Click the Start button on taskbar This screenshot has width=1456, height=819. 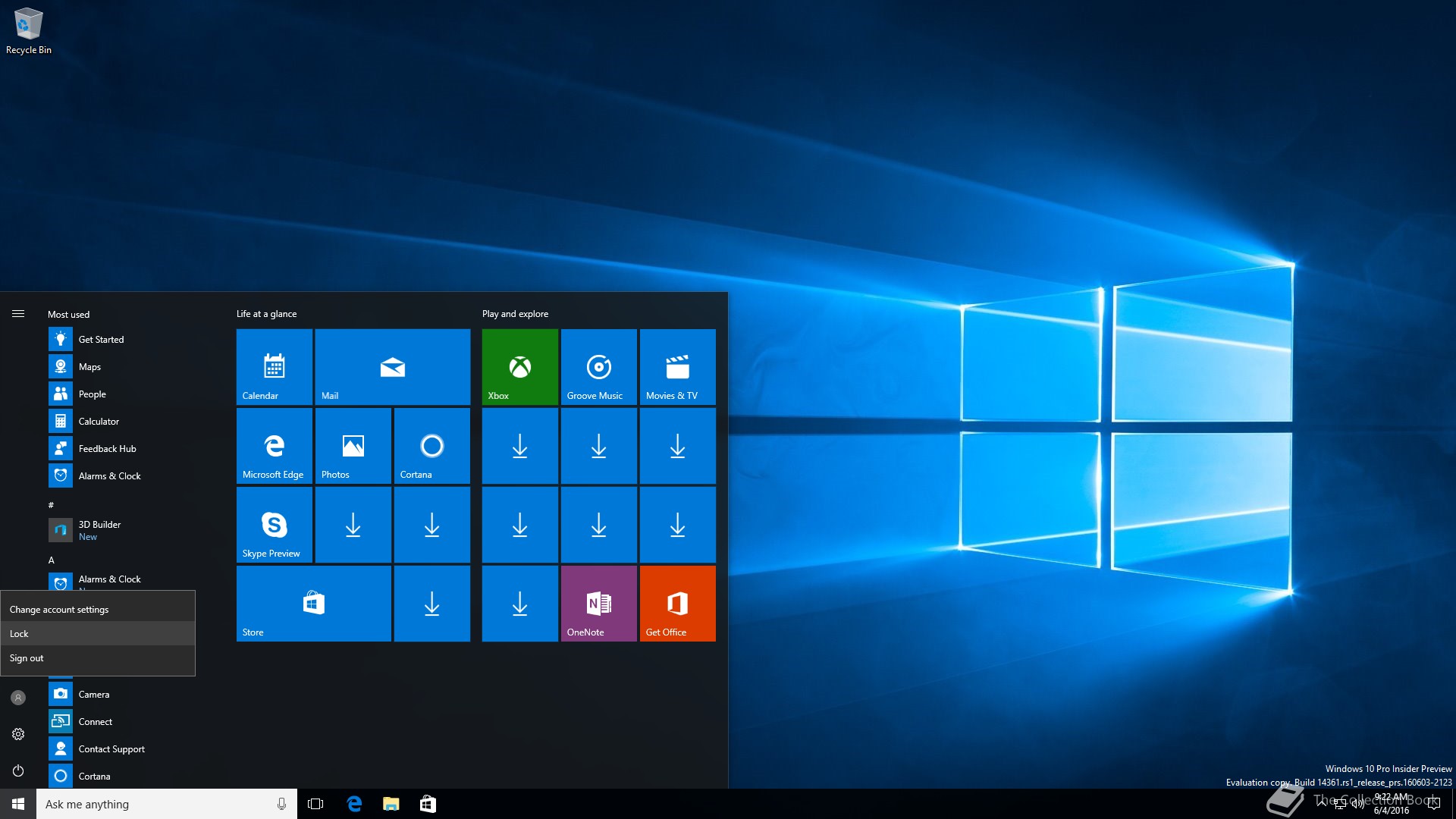(18, 804)
